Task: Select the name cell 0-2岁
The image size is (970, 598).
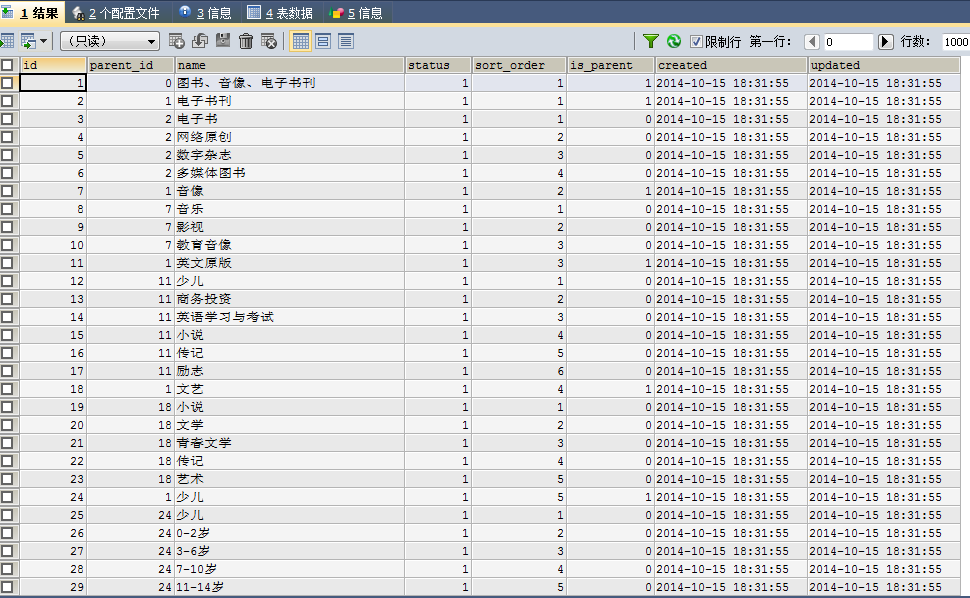Action: point(290,533)
